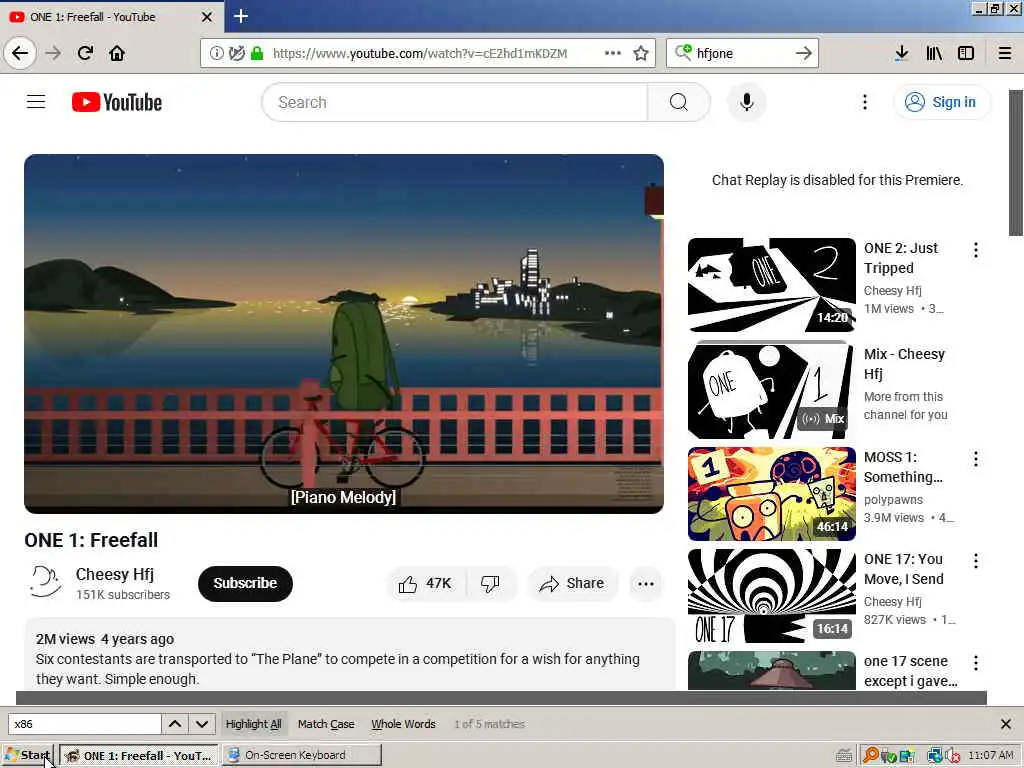
Task: Like the video with 47K likes
Action: click(x=426, y=583)
